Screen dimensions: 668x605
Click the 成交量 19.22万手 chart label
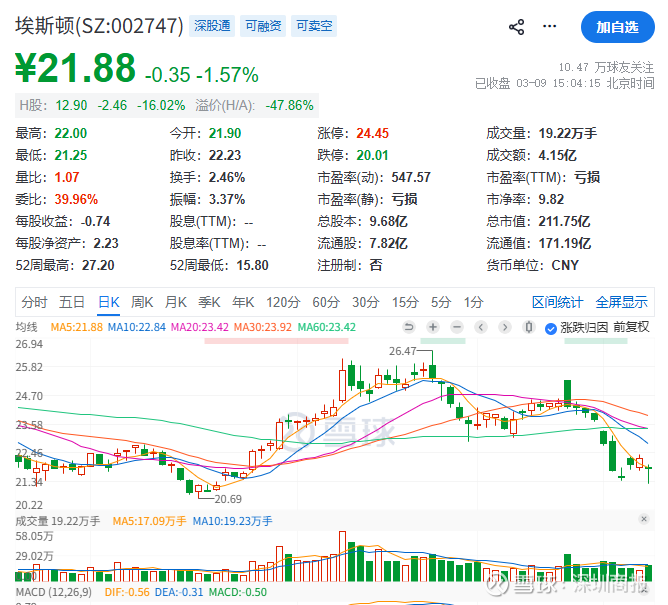coord(58,521)
